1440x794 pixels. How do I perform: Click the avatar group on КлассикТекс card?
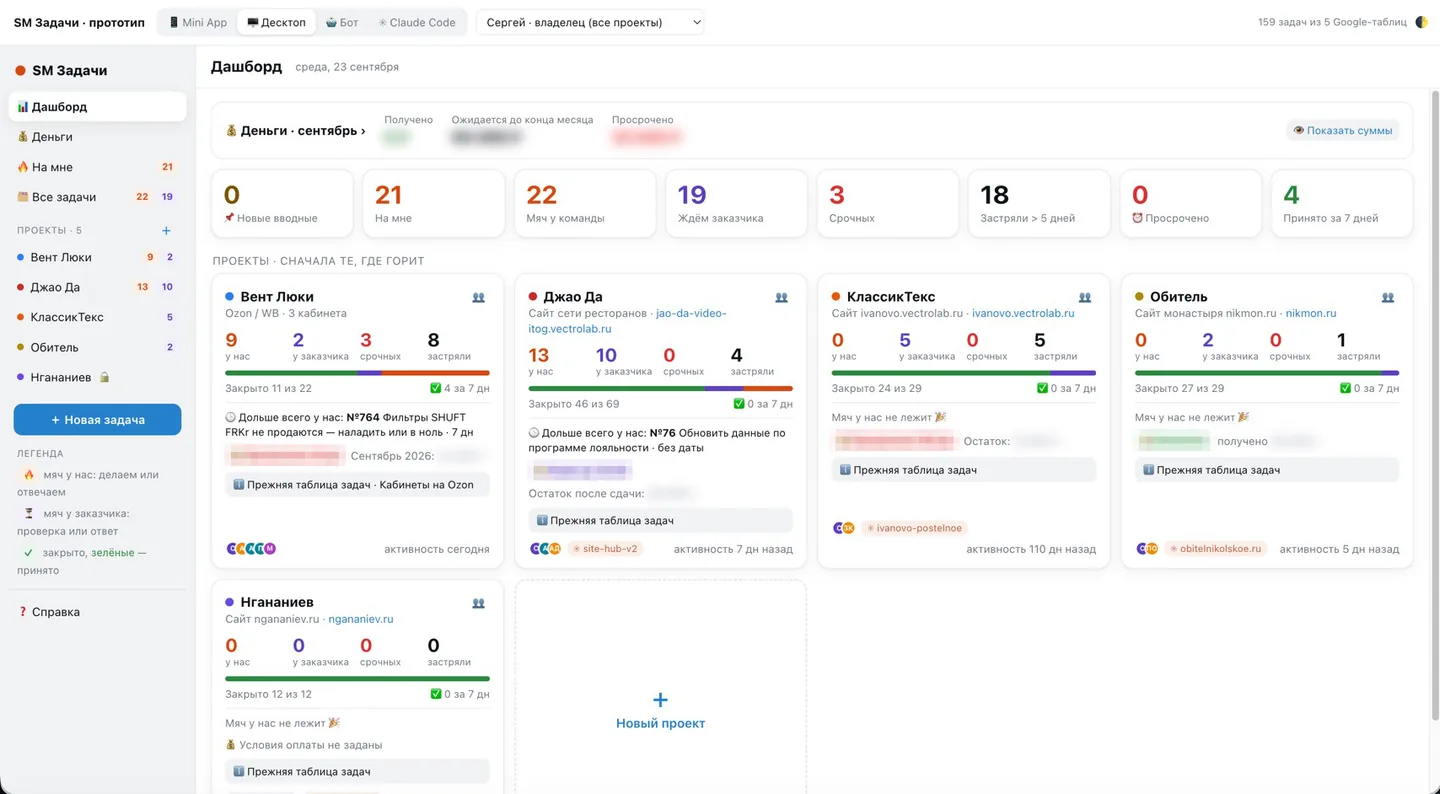pos(844,528)
